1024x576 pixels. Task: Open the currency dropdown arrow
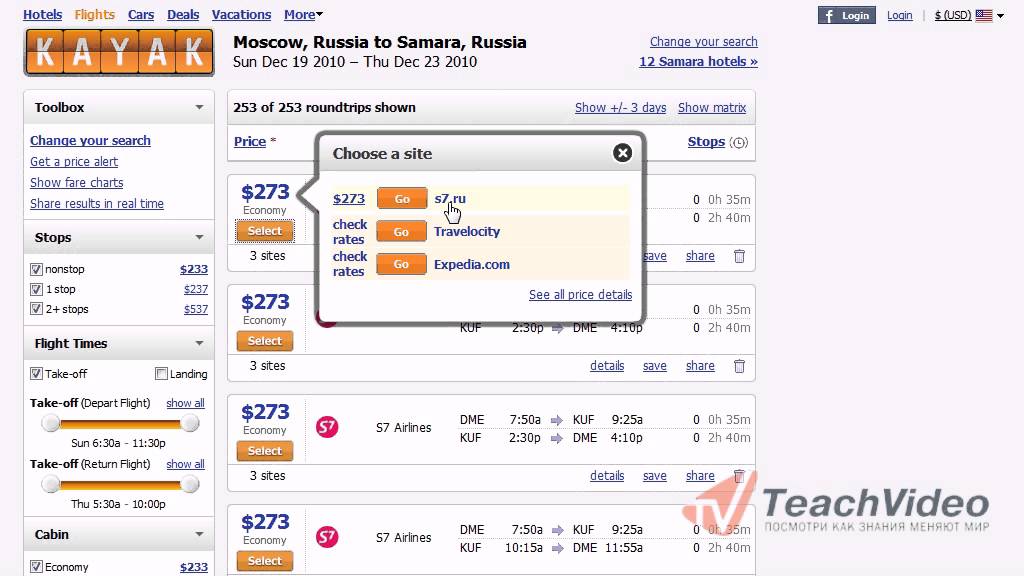coord(1000,16)
